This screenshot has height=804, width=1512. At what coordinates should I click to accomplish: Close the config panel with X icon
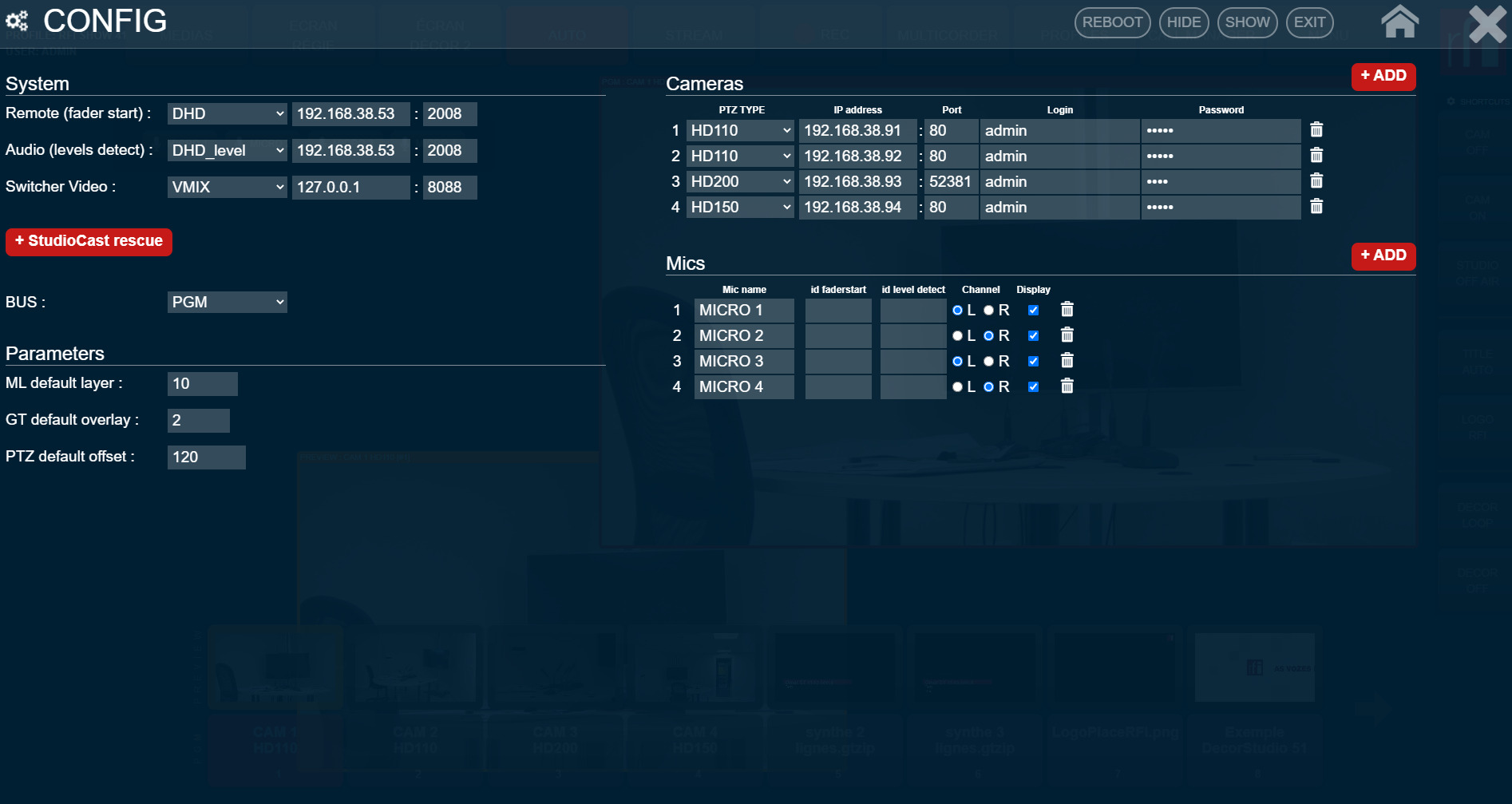1487,24
